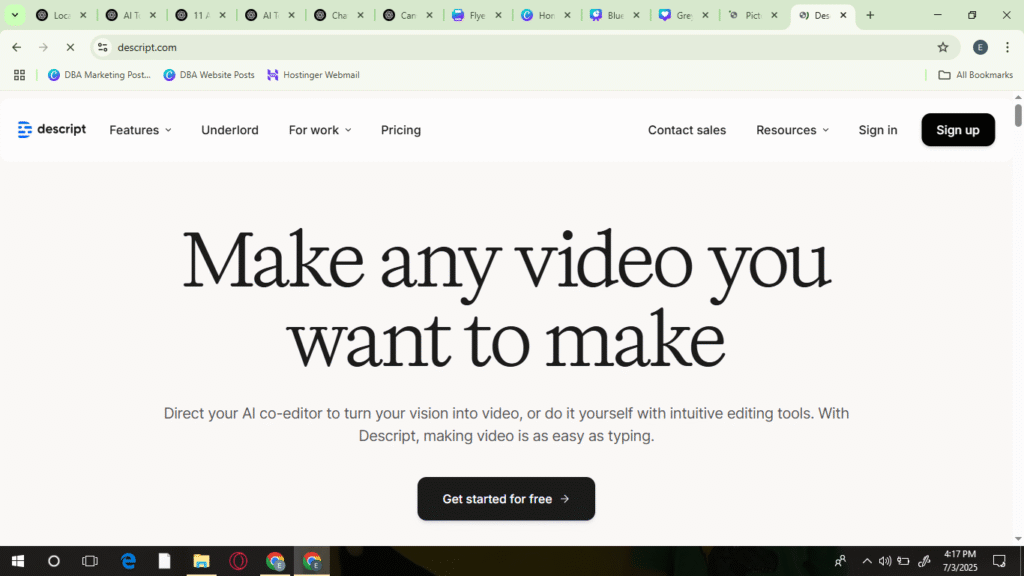Open DBA Marketing Post bookmark
1024x576 pixels.
(x=99, y=75)
